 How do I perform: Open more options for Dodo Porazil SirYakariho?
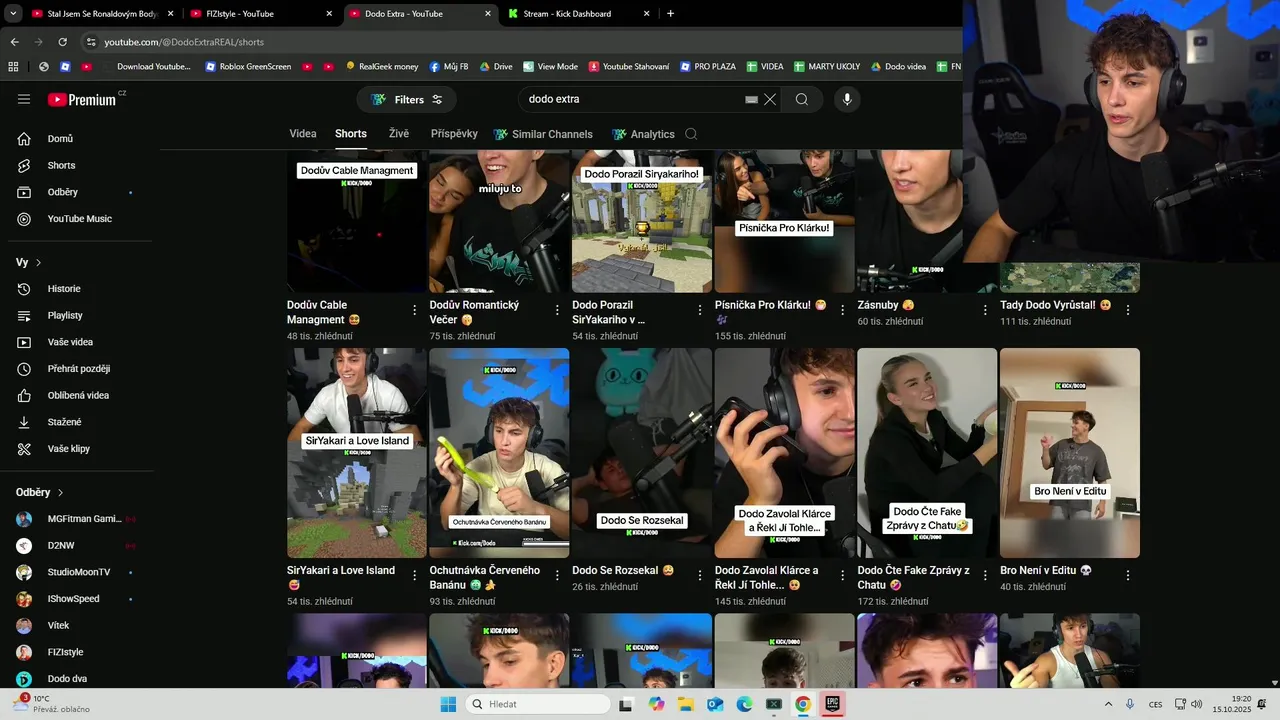point(700,310)
